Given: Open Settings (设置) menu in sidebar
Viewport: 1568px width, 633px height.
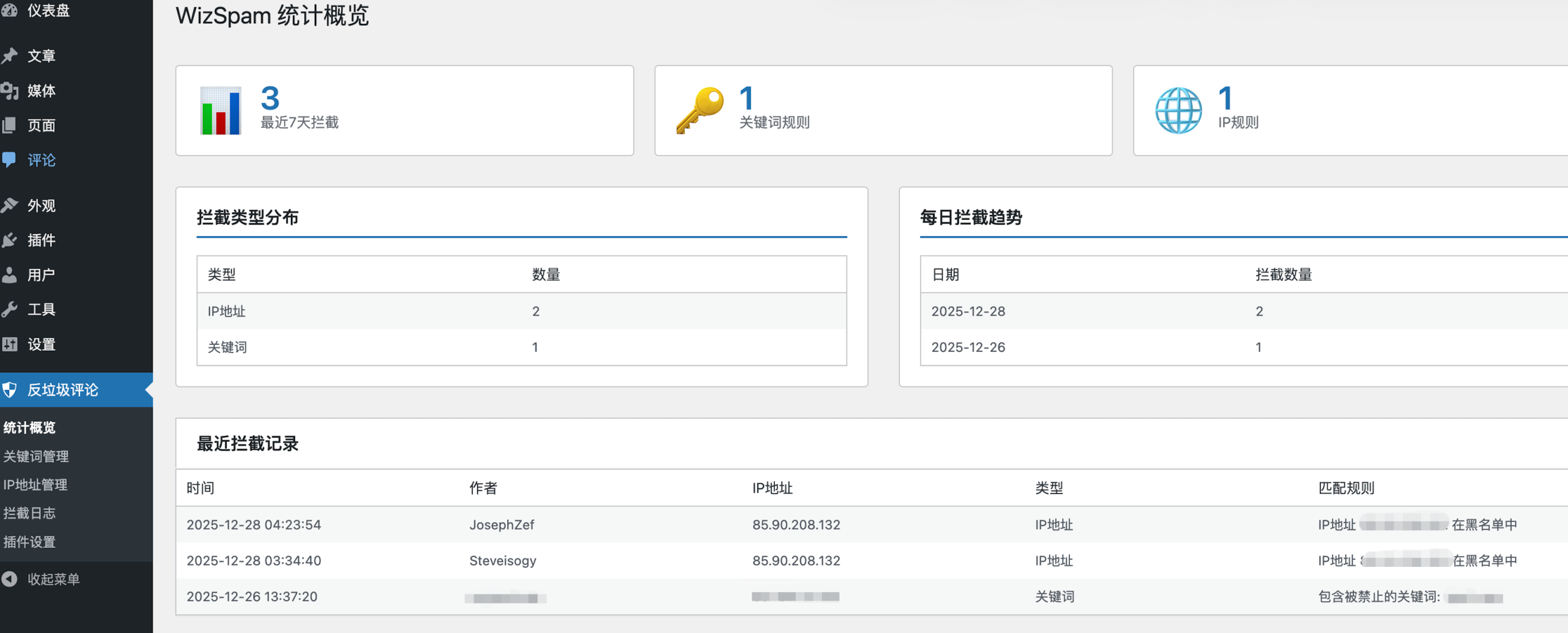Looking at the screenshot, I should [x=41, y=344].
